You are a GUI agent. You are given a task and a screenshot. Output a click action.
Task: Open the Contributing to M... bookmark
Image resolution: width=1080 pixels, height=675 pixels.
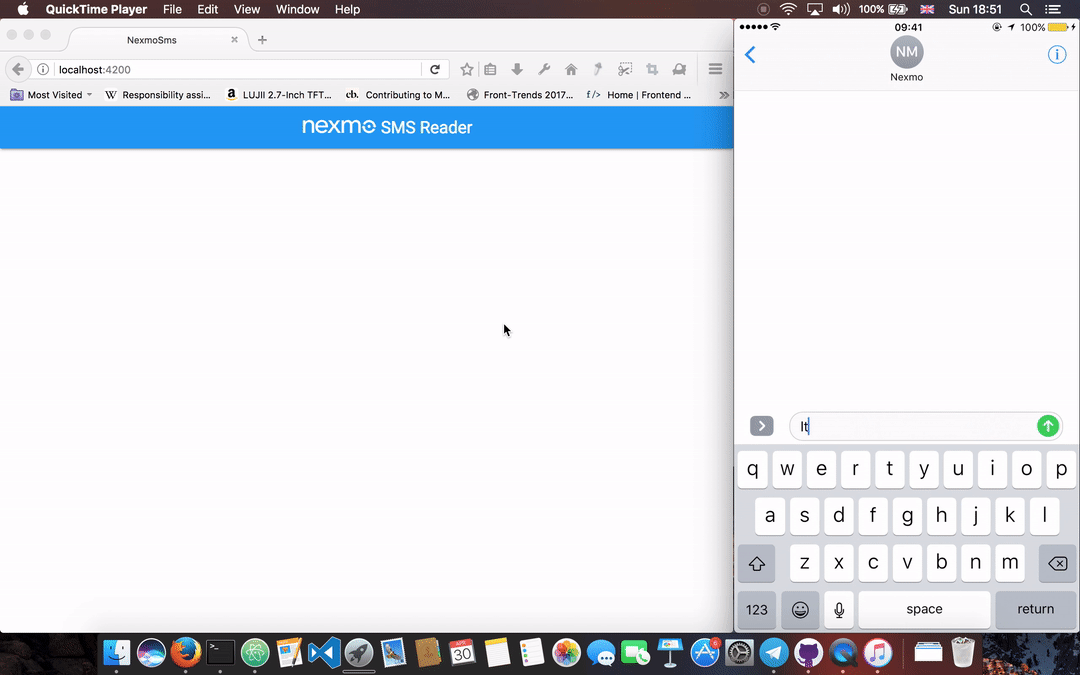click(x=399, y=95)
